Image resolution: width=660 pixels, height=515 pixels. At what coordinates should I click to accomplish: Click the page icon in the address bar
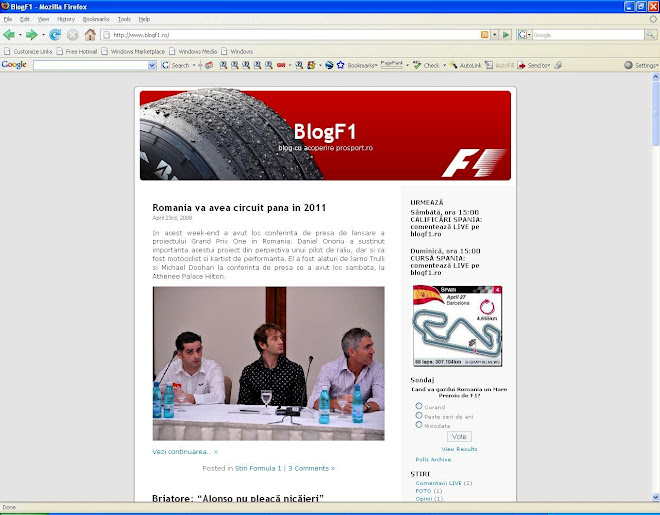coord(106,35)
